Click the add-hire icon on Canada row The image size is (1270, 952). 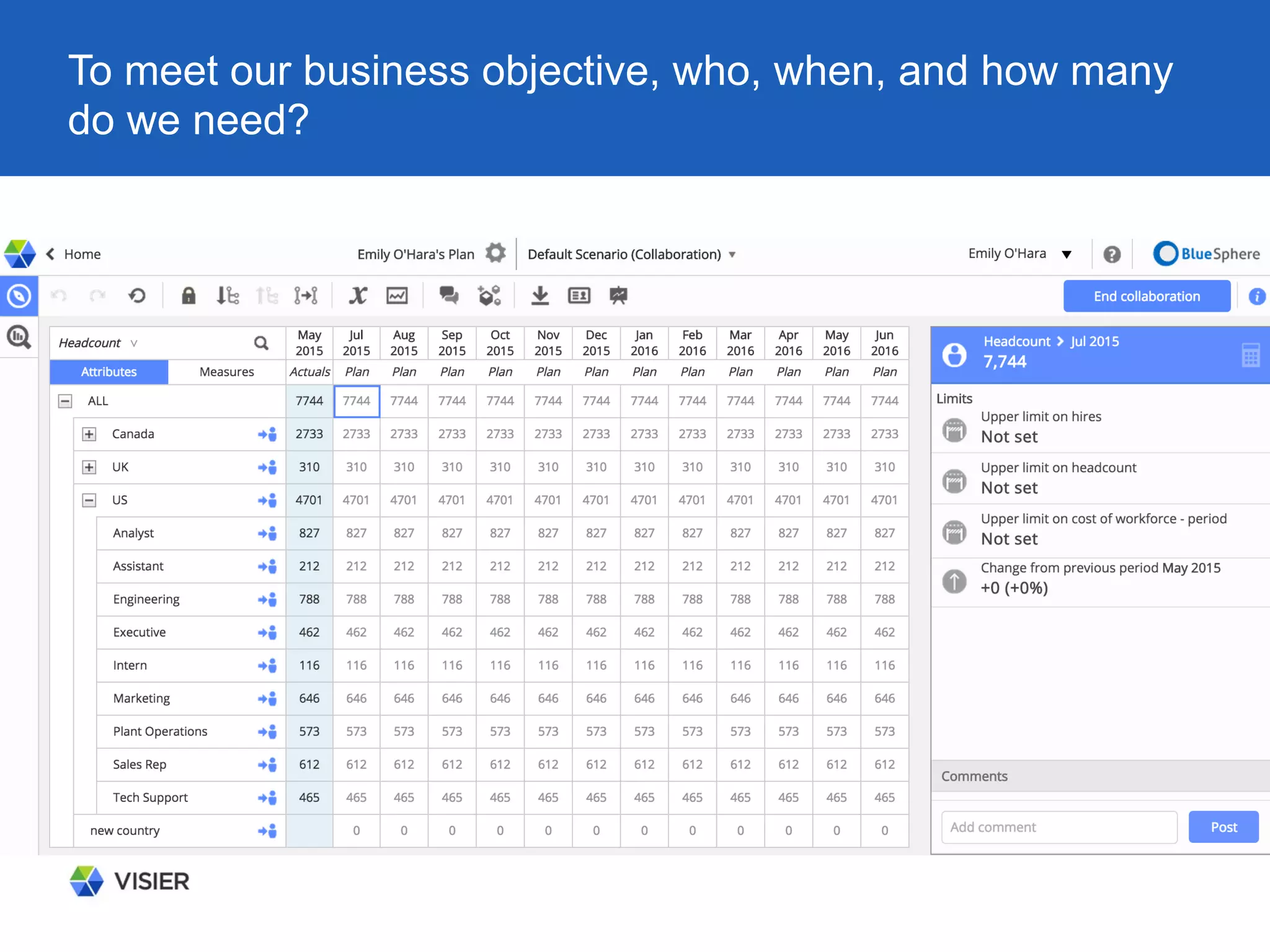[267, 434]
